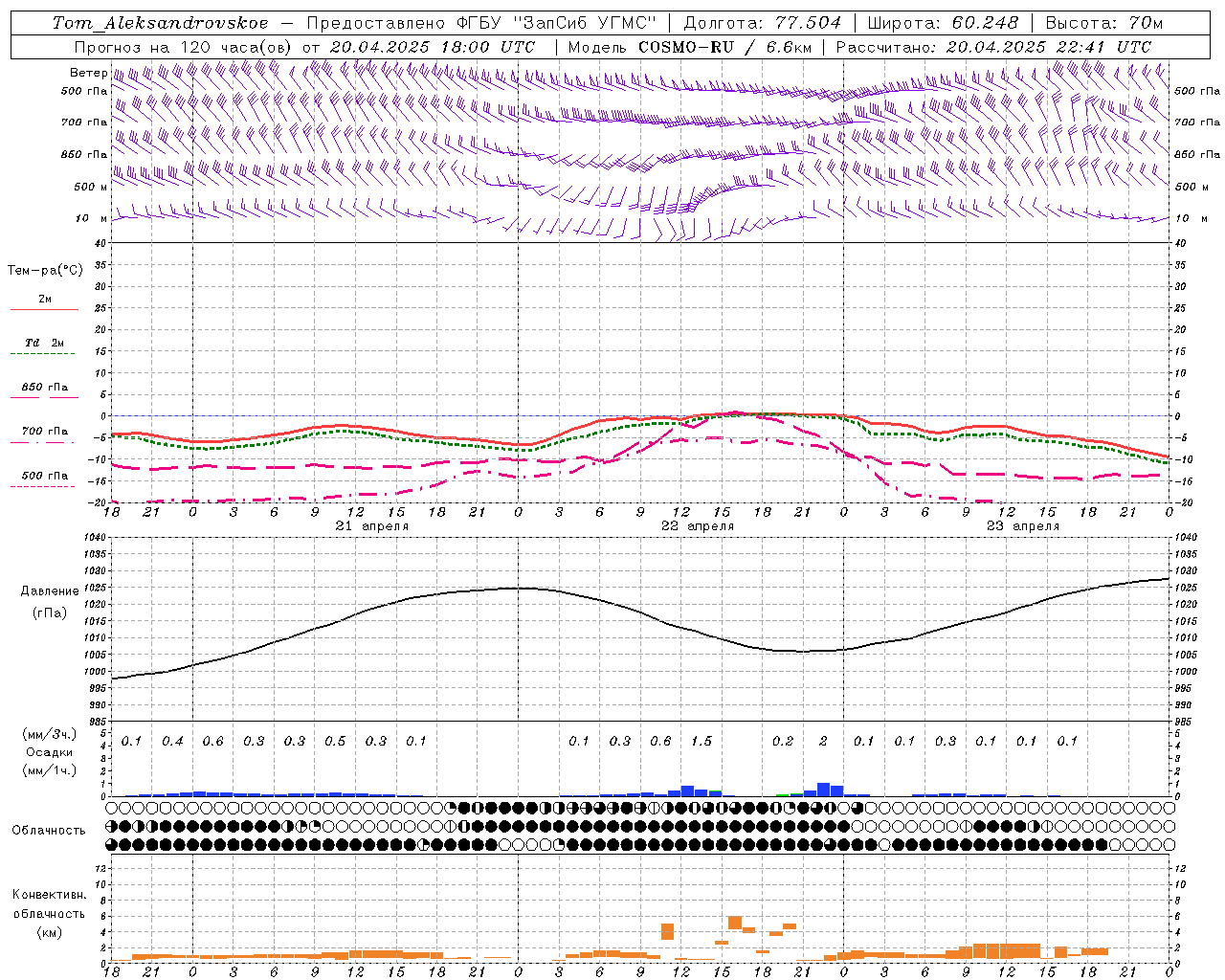Select the Конвективн. облачность panel label

[x=49, y=904]
